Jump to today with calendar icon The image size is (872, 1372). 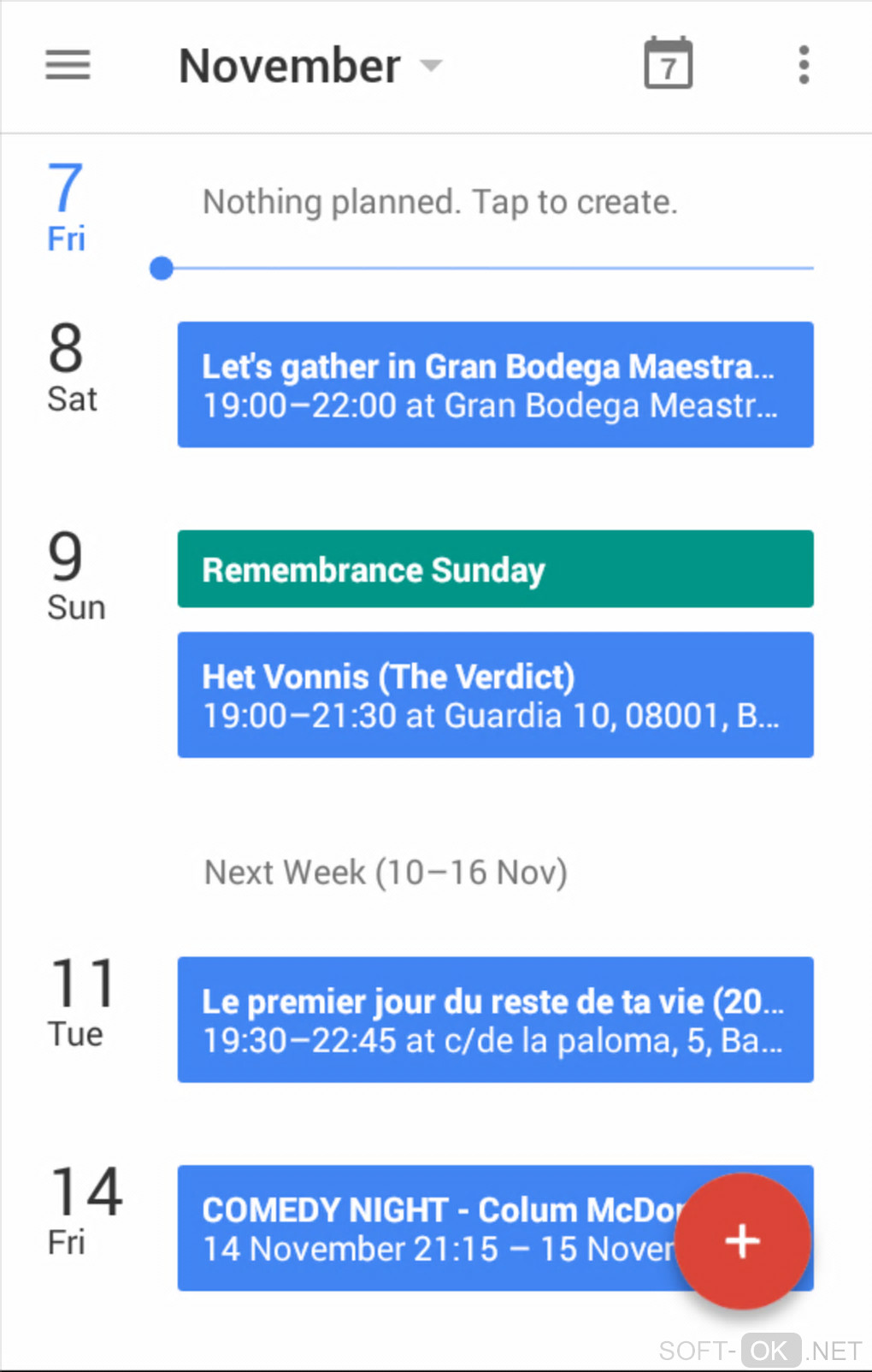coord(668,64)
